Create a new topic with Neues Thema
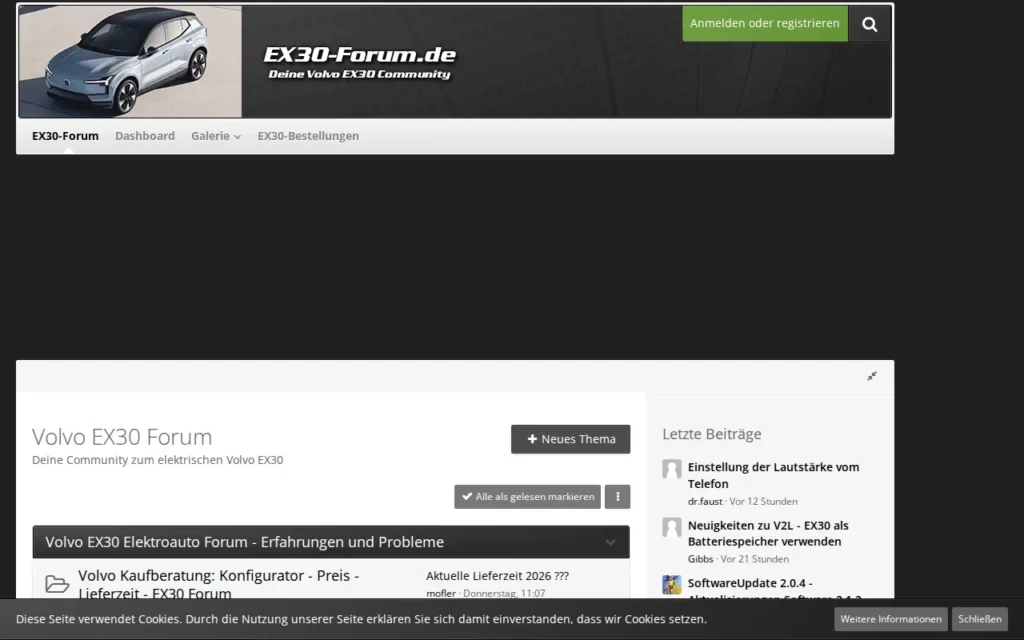This screenshot has width=1024, height=640. point(571,439)
